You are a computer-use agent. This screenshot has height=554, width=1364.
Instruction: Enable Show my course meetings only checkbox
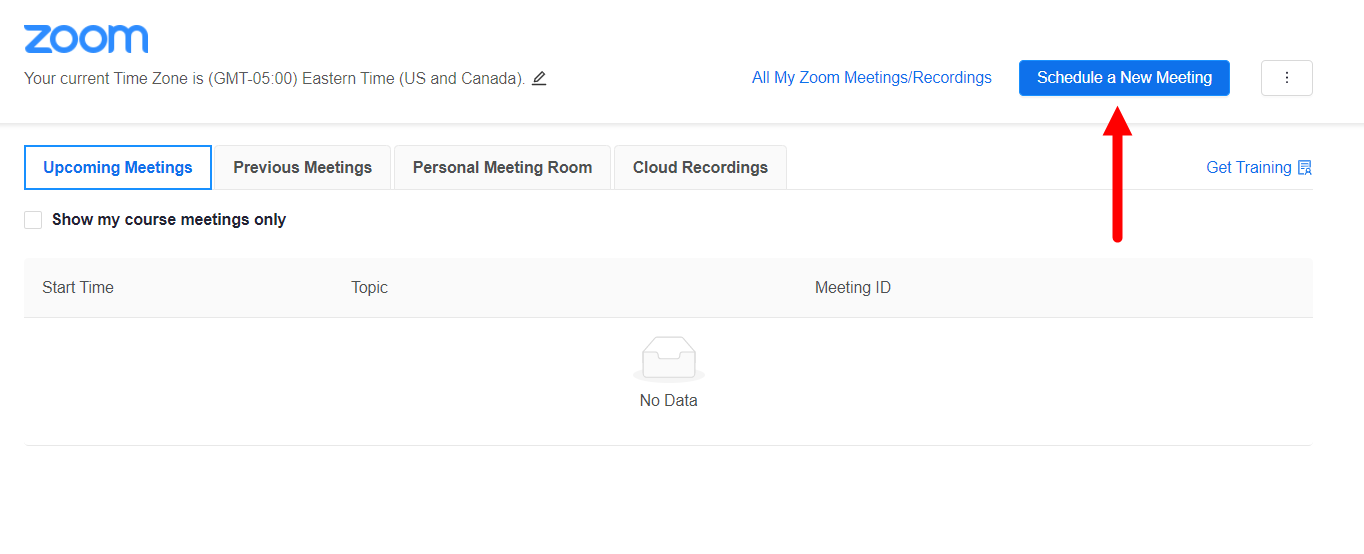pos(33,220)
